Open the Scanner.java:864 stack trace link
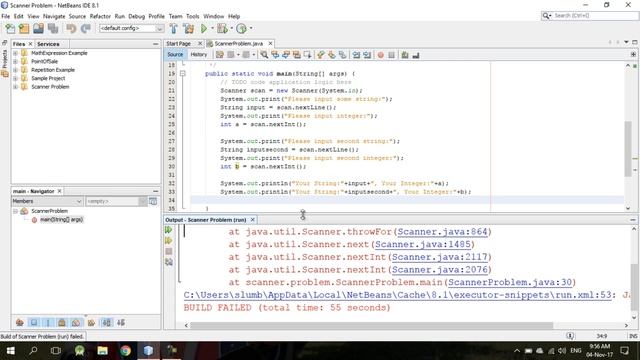Image resolution: width=640 pixels, height=360 pixels. point(442,232)
